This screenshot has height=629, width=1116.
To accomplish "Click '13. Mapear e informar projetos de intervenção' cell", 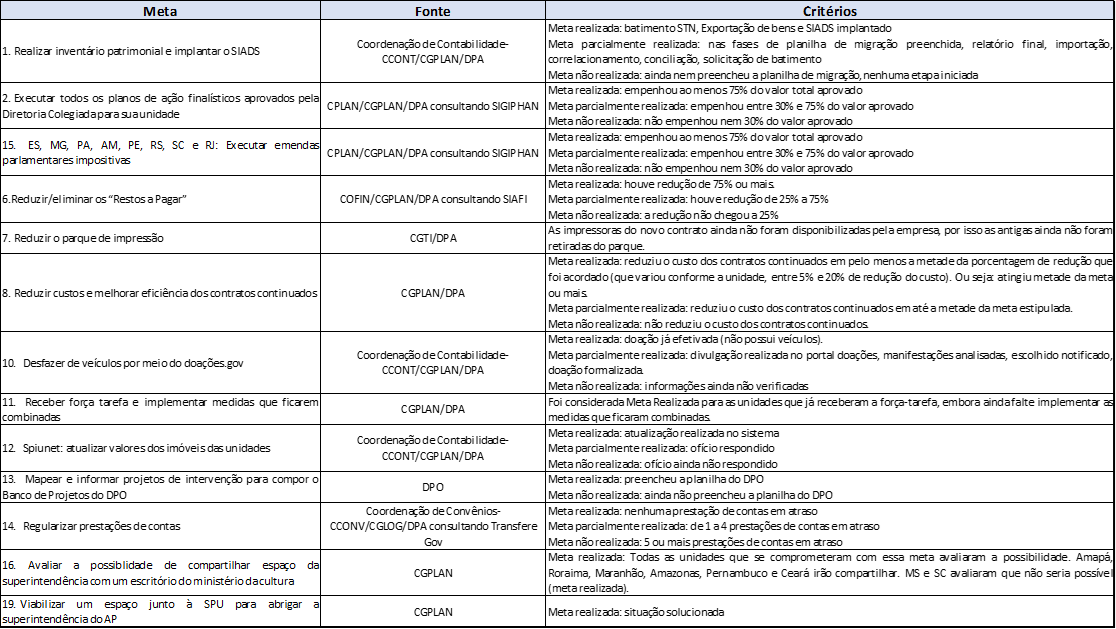I will (x=160, y=487).
